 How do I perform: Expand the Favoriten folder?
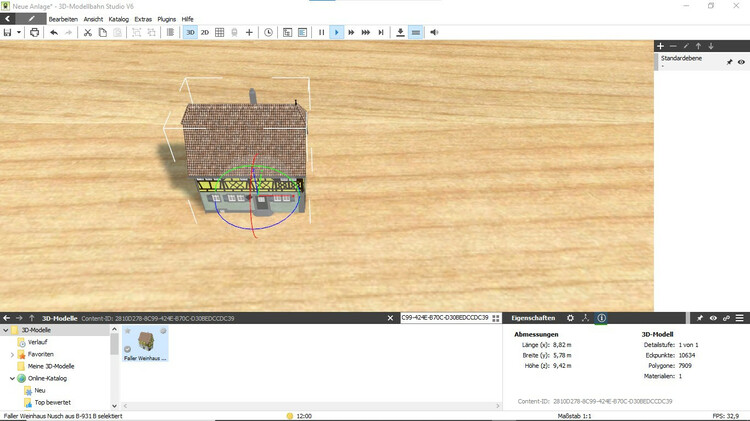[12, 354]
